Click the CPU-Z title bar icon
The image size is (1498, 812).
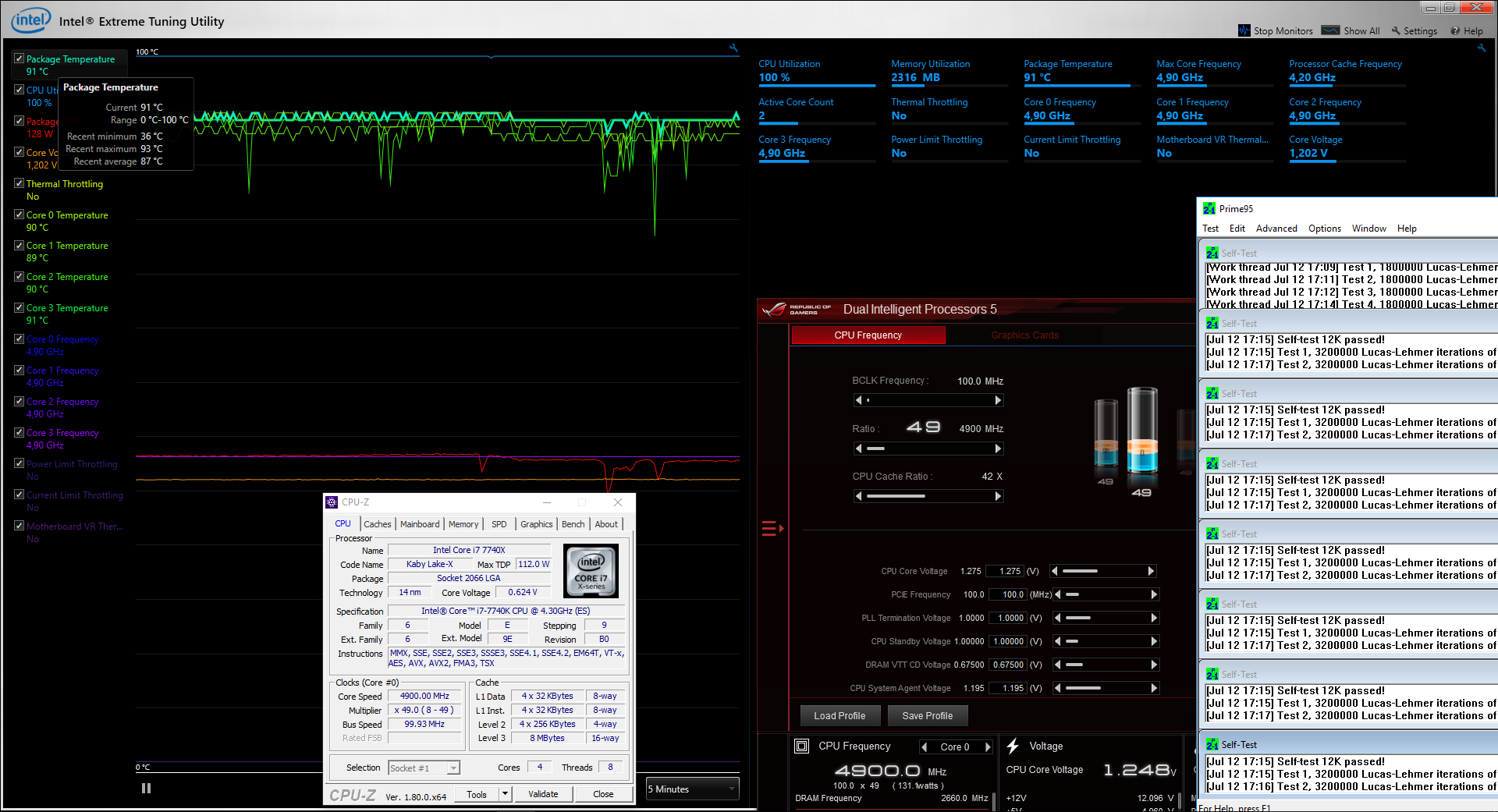(332, 502)
